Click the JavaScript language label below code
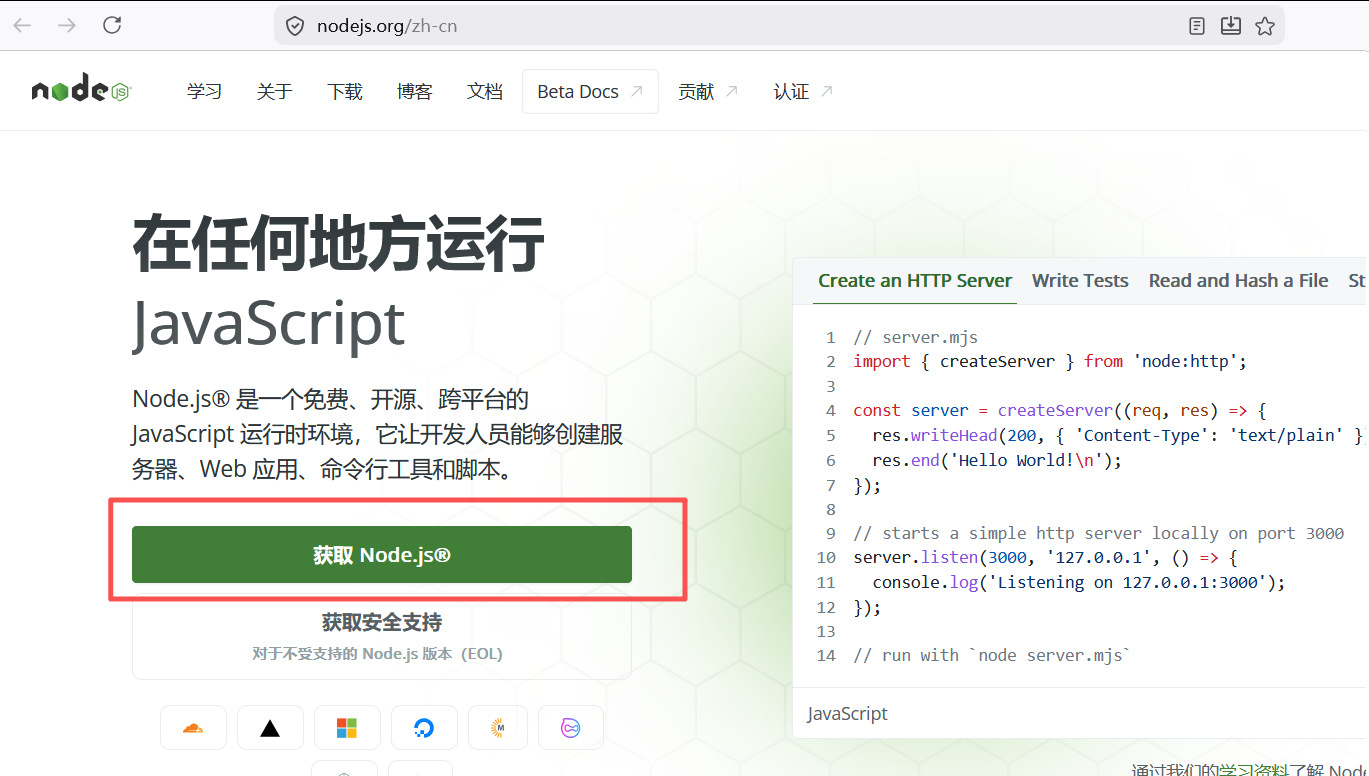 847,714
